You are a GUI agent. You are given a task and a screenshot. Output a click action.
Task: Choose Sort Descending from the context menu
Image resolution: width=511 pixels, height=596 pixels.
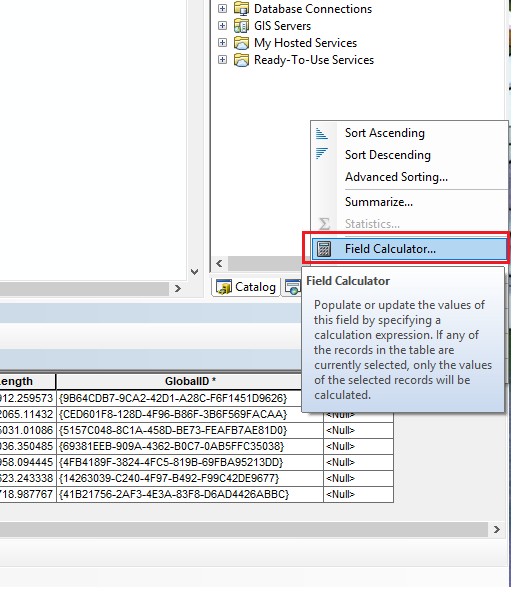click(410, 155)
